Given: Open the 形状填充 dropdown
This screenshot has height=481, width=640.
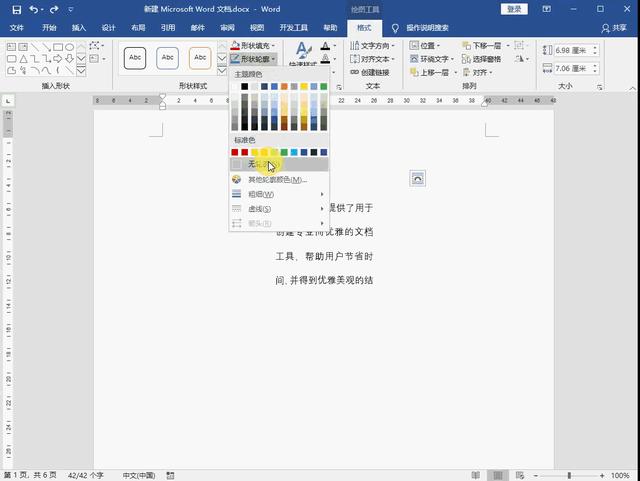Looking at the screenshot, I should pos(253,46).
